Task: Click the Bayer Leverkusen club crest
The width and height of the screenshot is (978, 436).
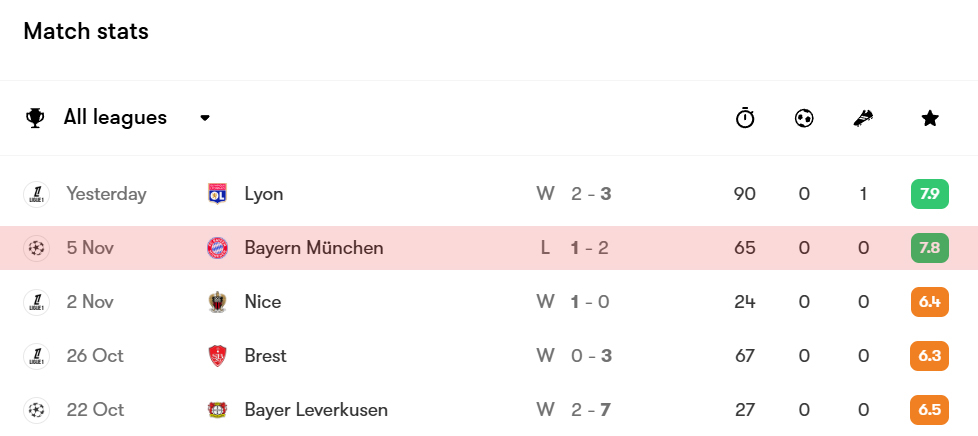Action: pos(217,410)
